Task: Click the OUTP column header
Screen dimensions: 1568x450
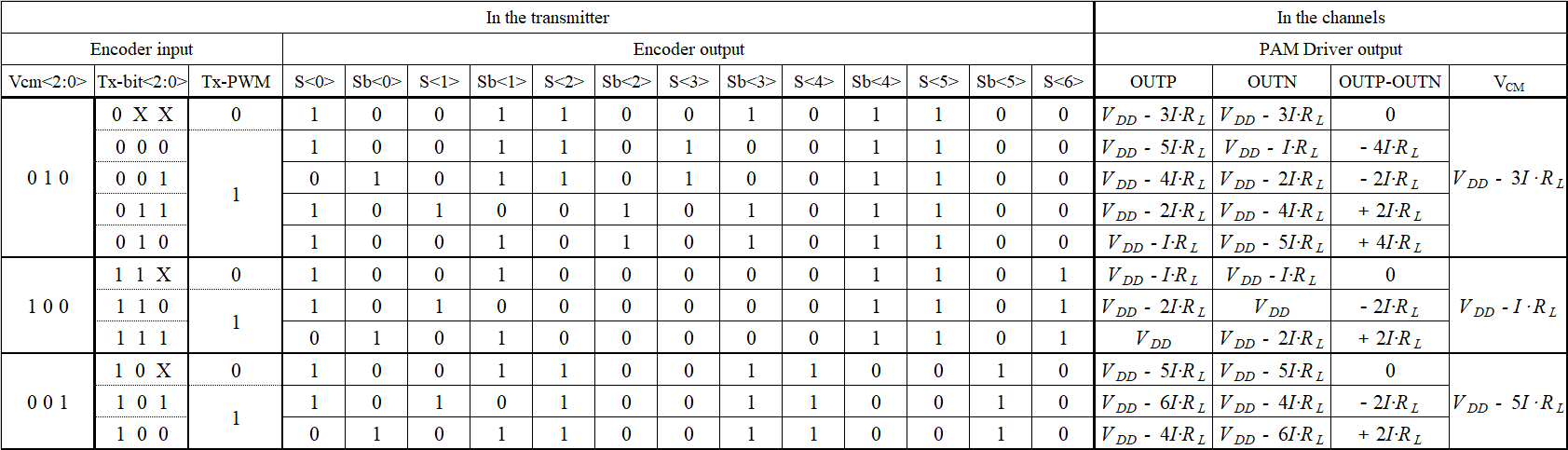Action: click(x=1153, y=82)
